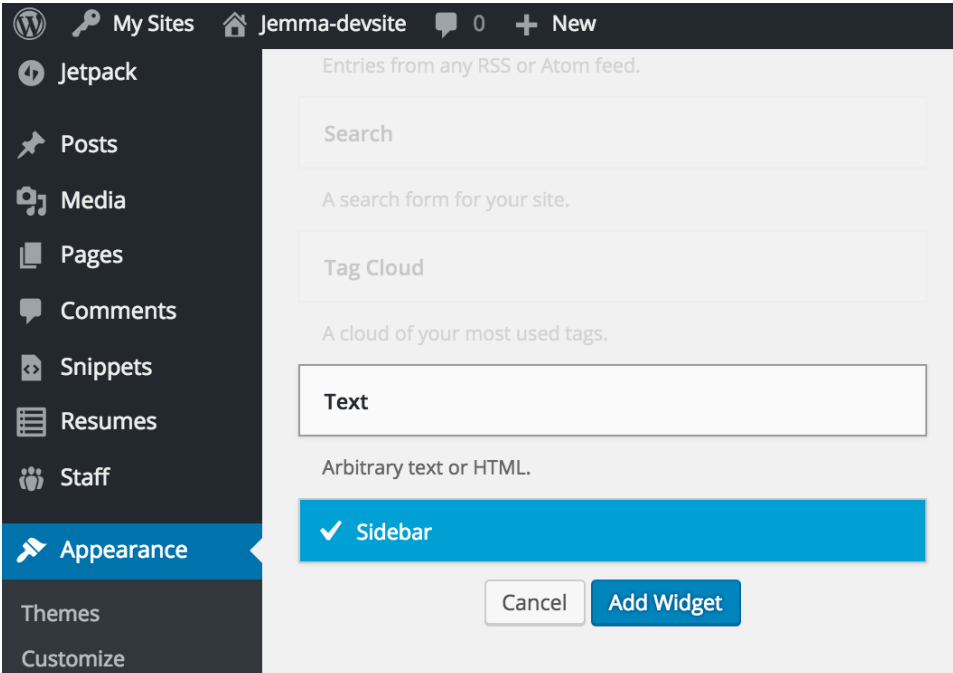Cancel the widget addition
Screen dimensions: 953x673
point(534,603)
